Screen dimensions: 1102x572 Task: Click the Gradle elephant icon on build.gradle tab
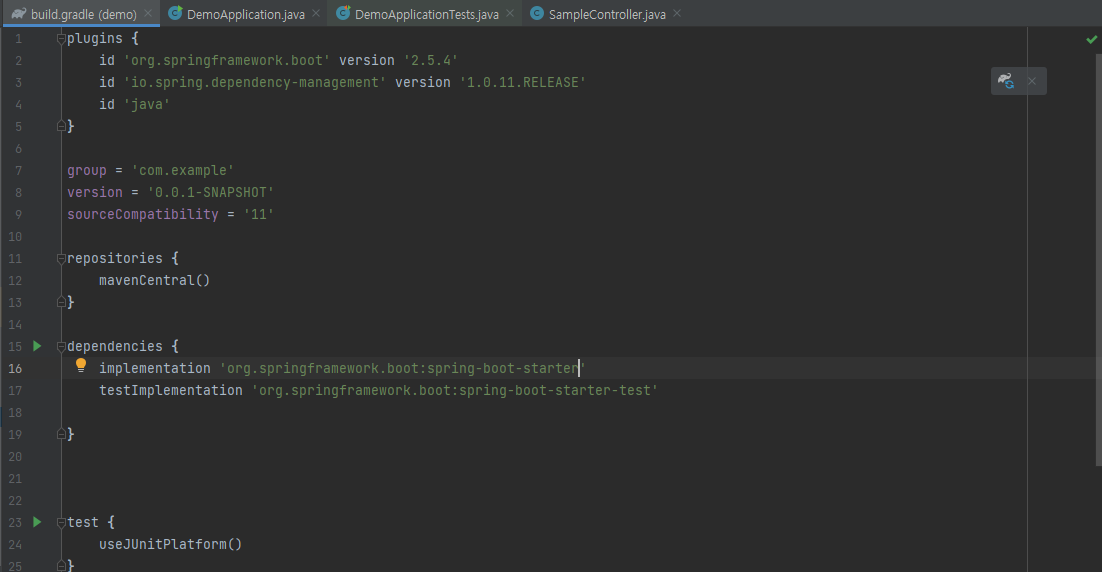pos(19,13)
